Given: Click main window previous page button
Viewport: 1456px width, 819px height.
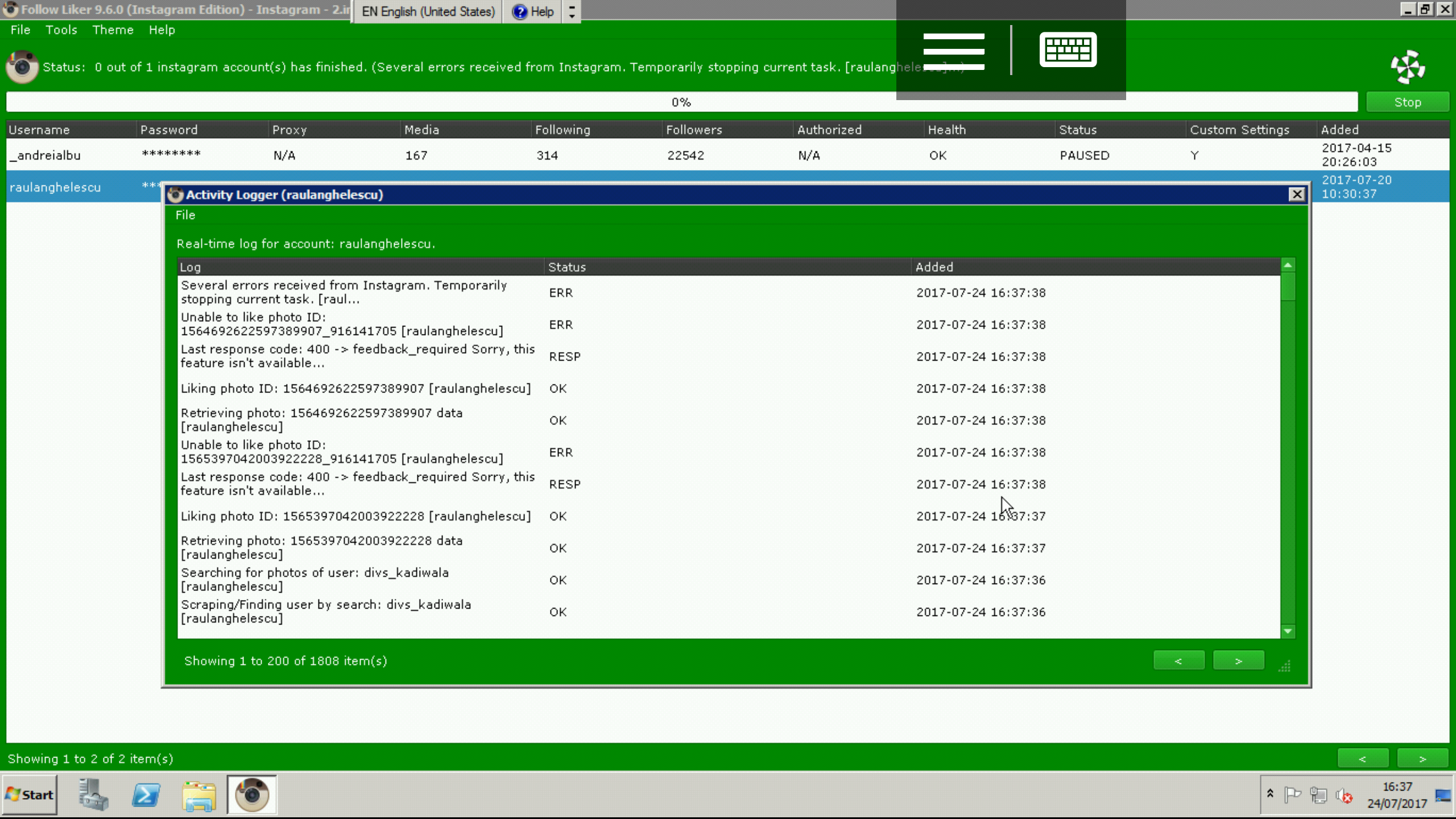Looking at the screenshot, I should [x=1363, y=759].
